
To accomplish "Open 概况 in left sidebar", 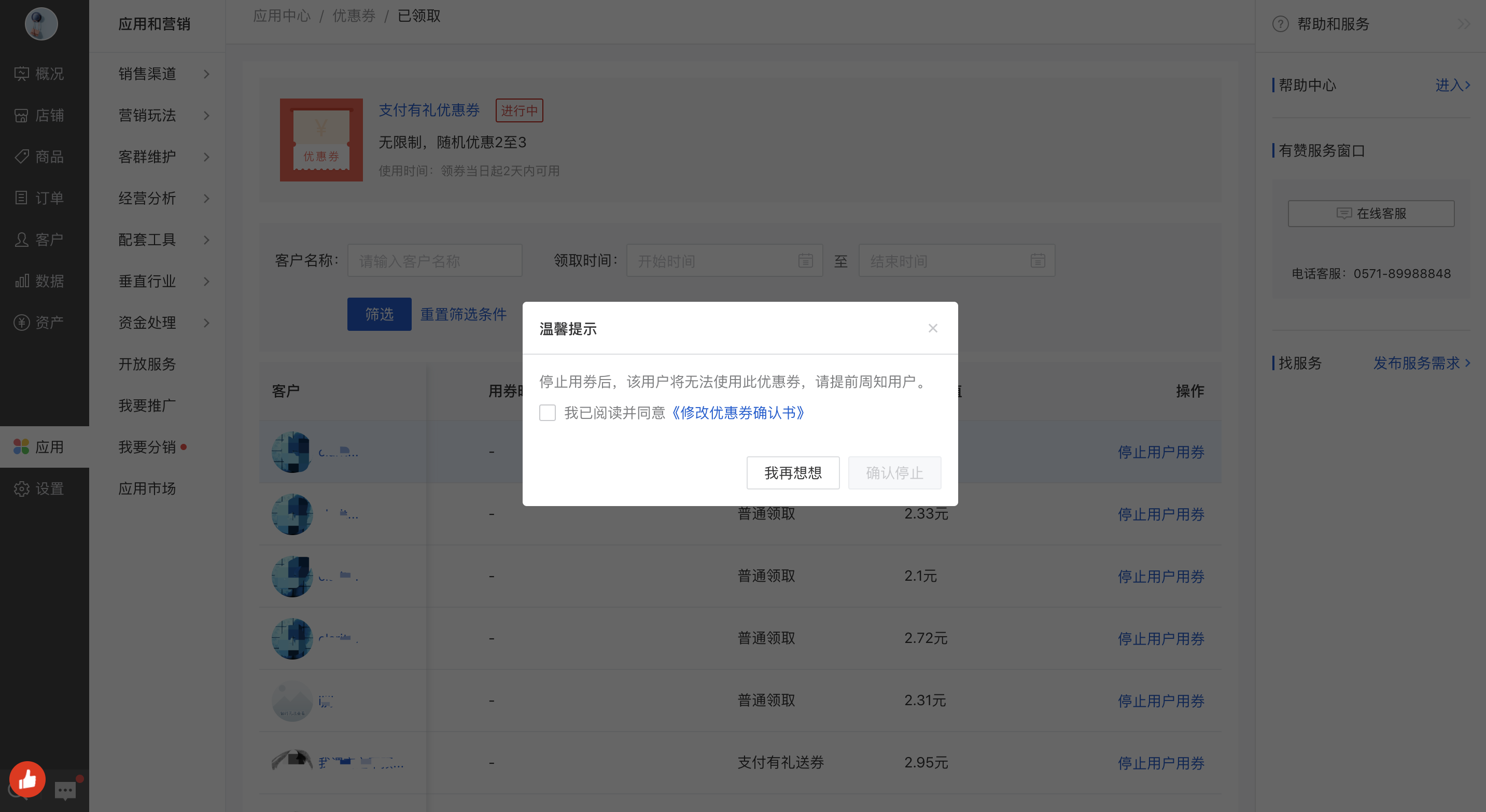I will (x=39, y=73).
